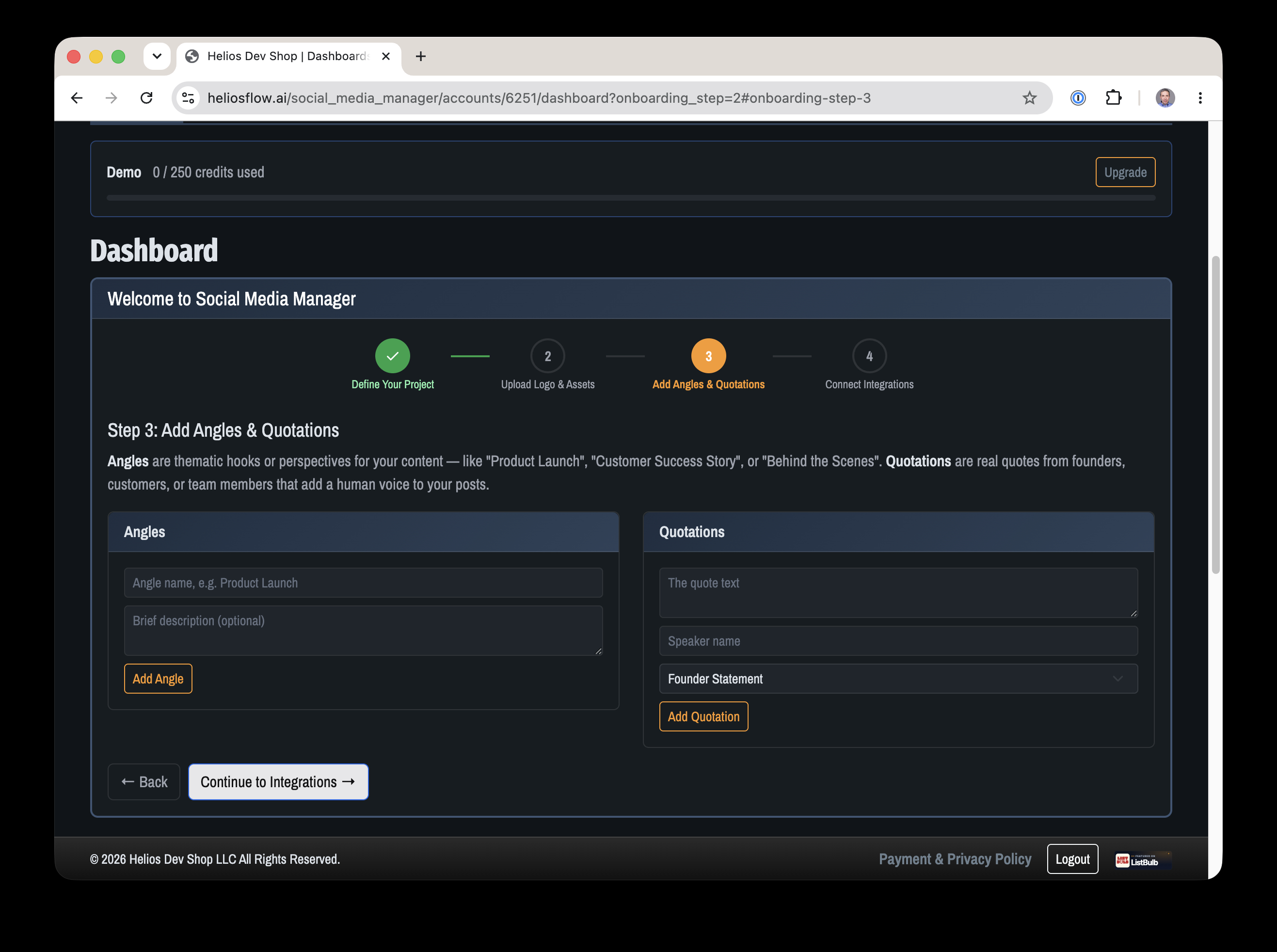Click the Demo plan label
The image size is (1277, 952).
[124, 172]
